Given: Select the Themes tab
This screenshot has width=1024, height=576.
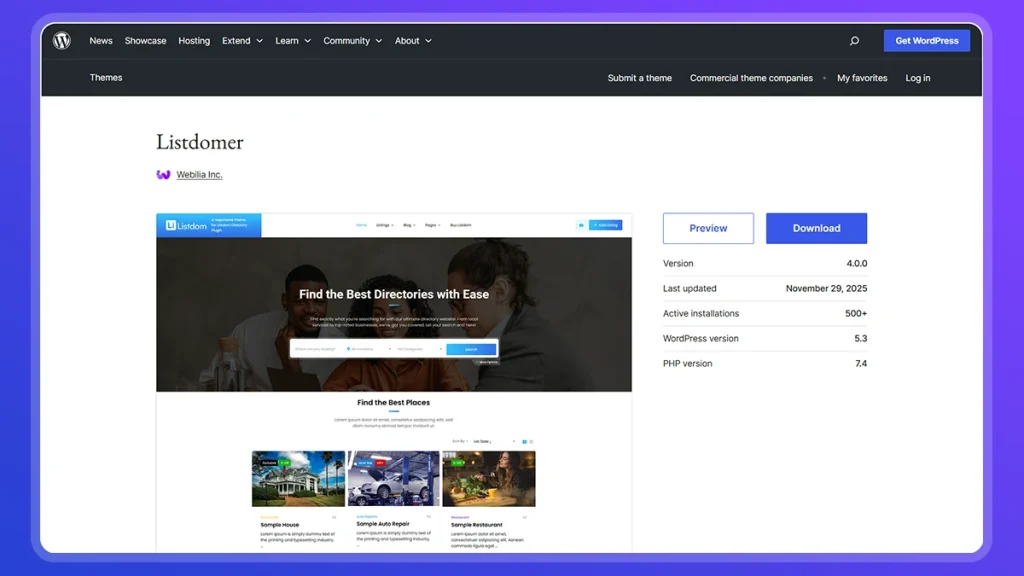Looking at the screenshot, I should tap(105, 77).
